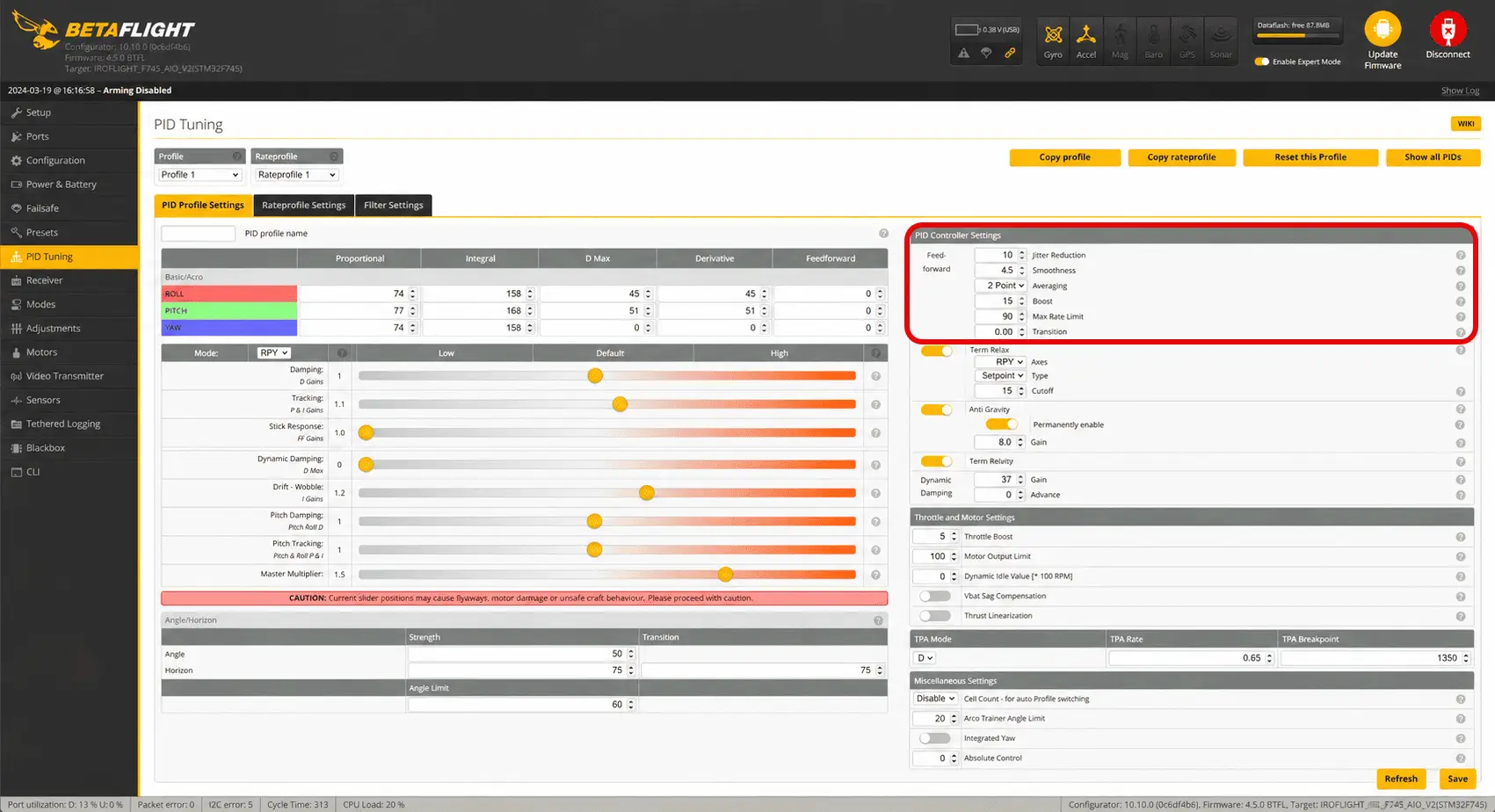
Task: Click the GPS sensor icon
Action: coord(1187,40)
